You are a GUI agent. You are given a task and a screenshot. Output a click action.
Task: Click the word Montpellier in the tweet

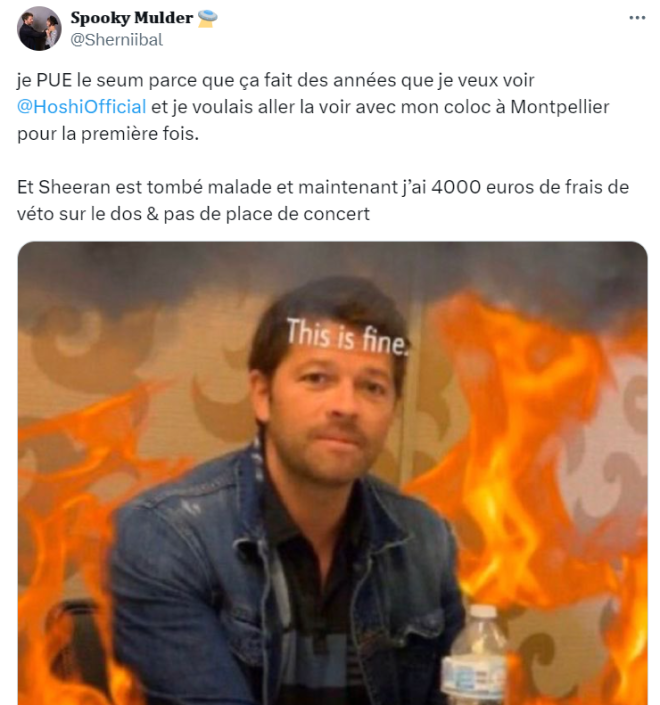pos(560,107)
